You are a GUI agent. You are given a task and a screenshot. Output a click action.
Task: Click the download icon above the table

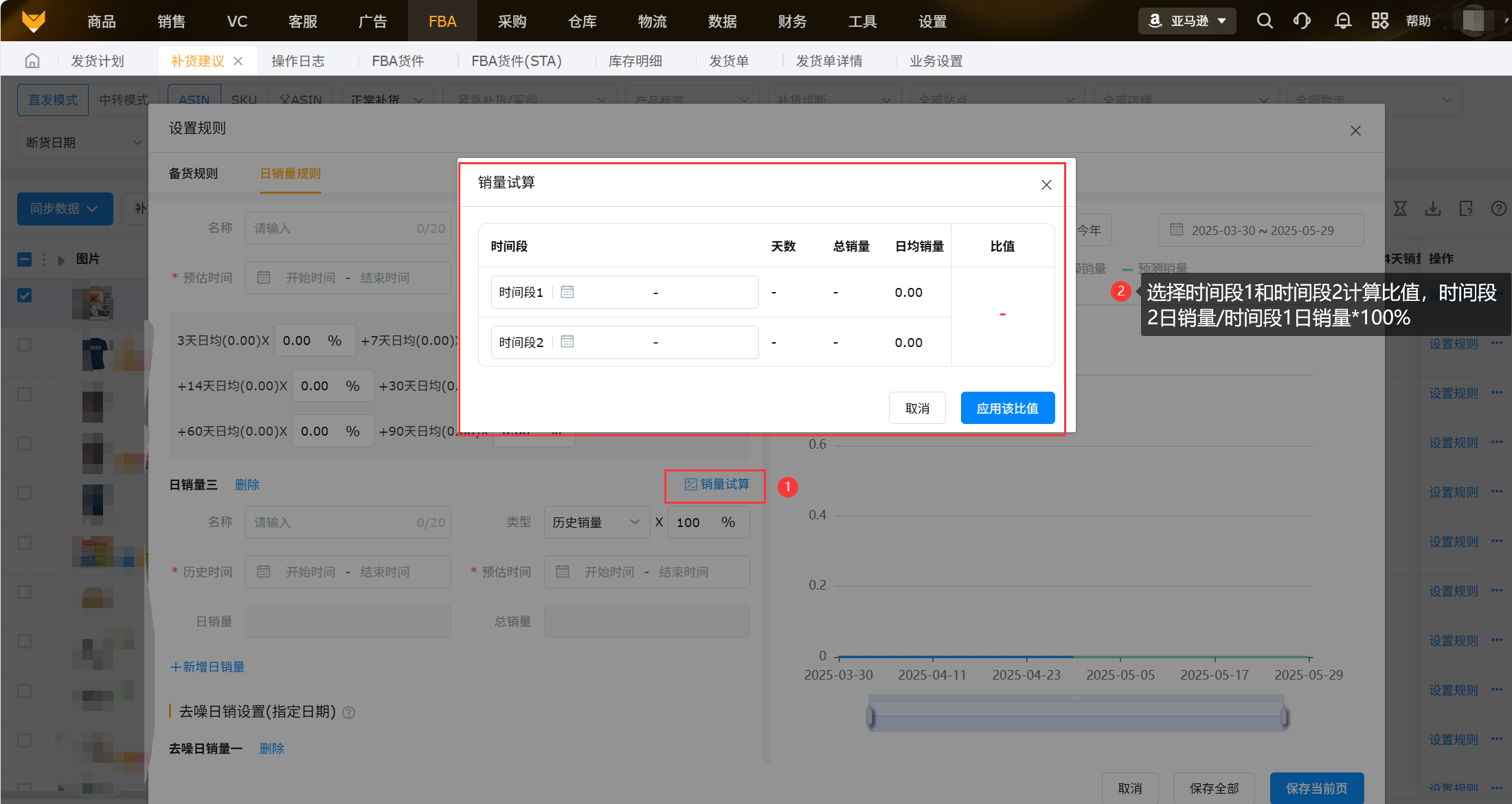pos(1433,209)
